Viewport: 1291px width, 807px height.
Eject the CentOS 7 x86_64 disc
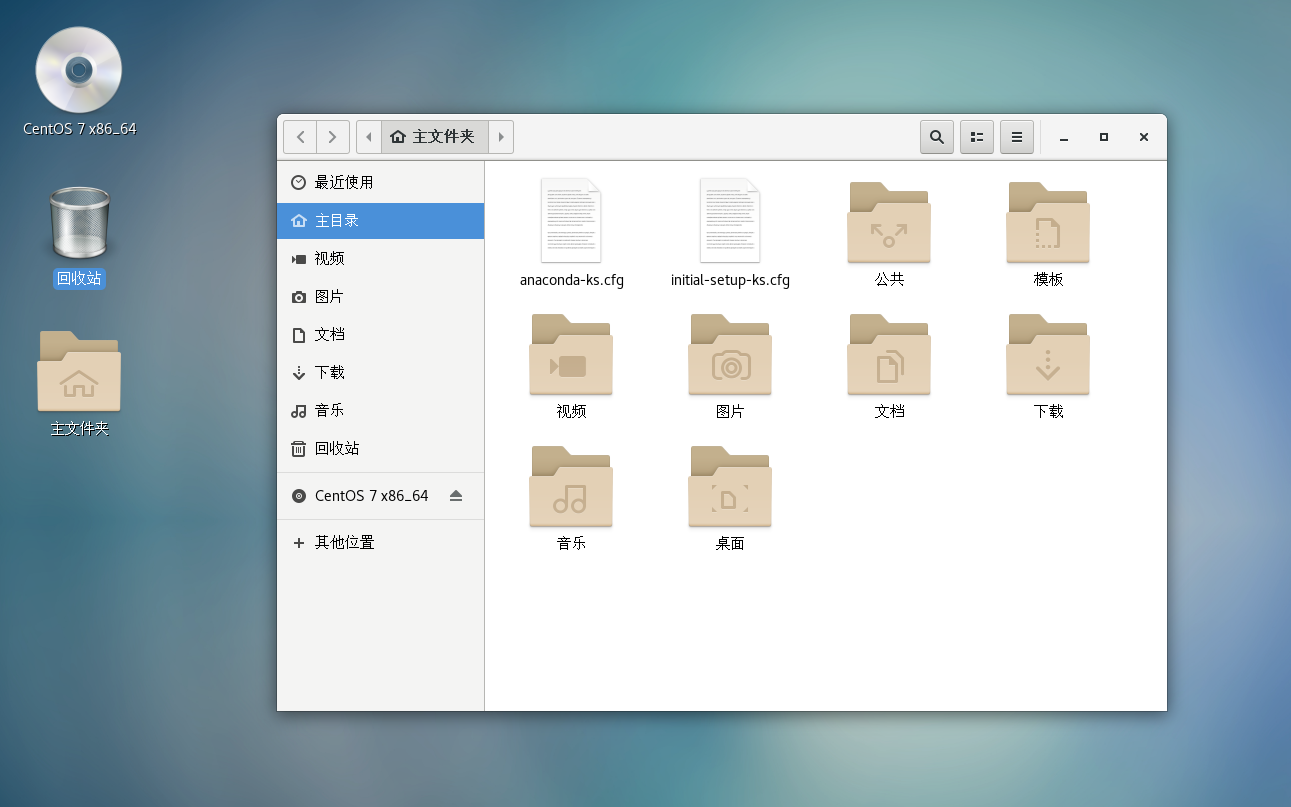tap(456, 496)
